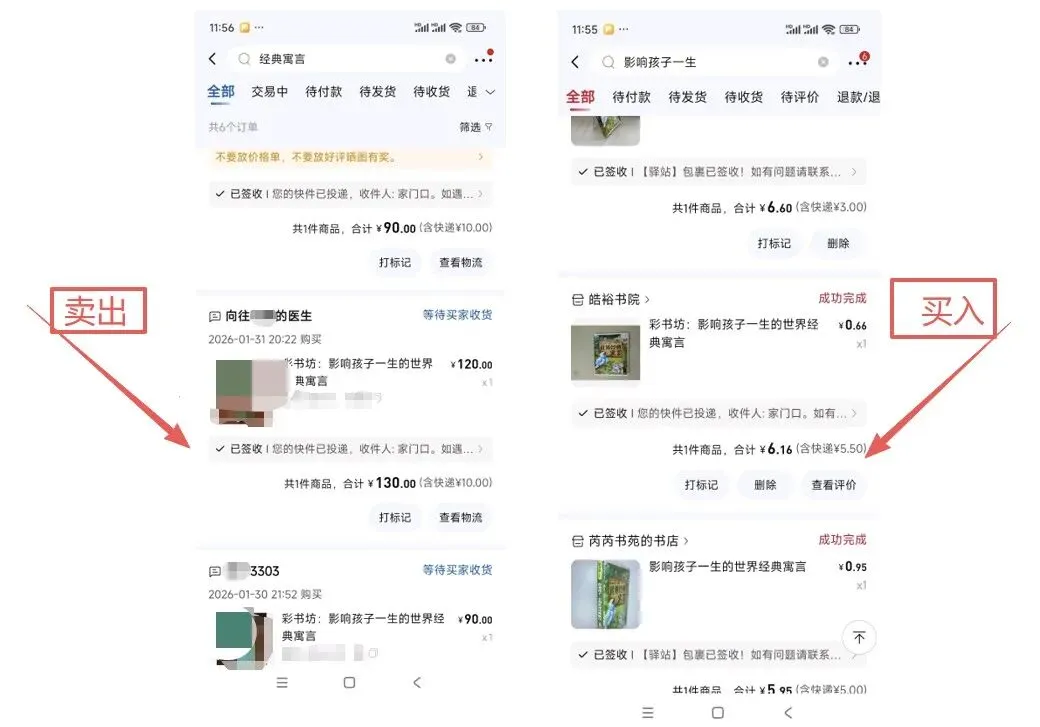Tap 打标记 on the ¥90.00 order

pos(395,263)
